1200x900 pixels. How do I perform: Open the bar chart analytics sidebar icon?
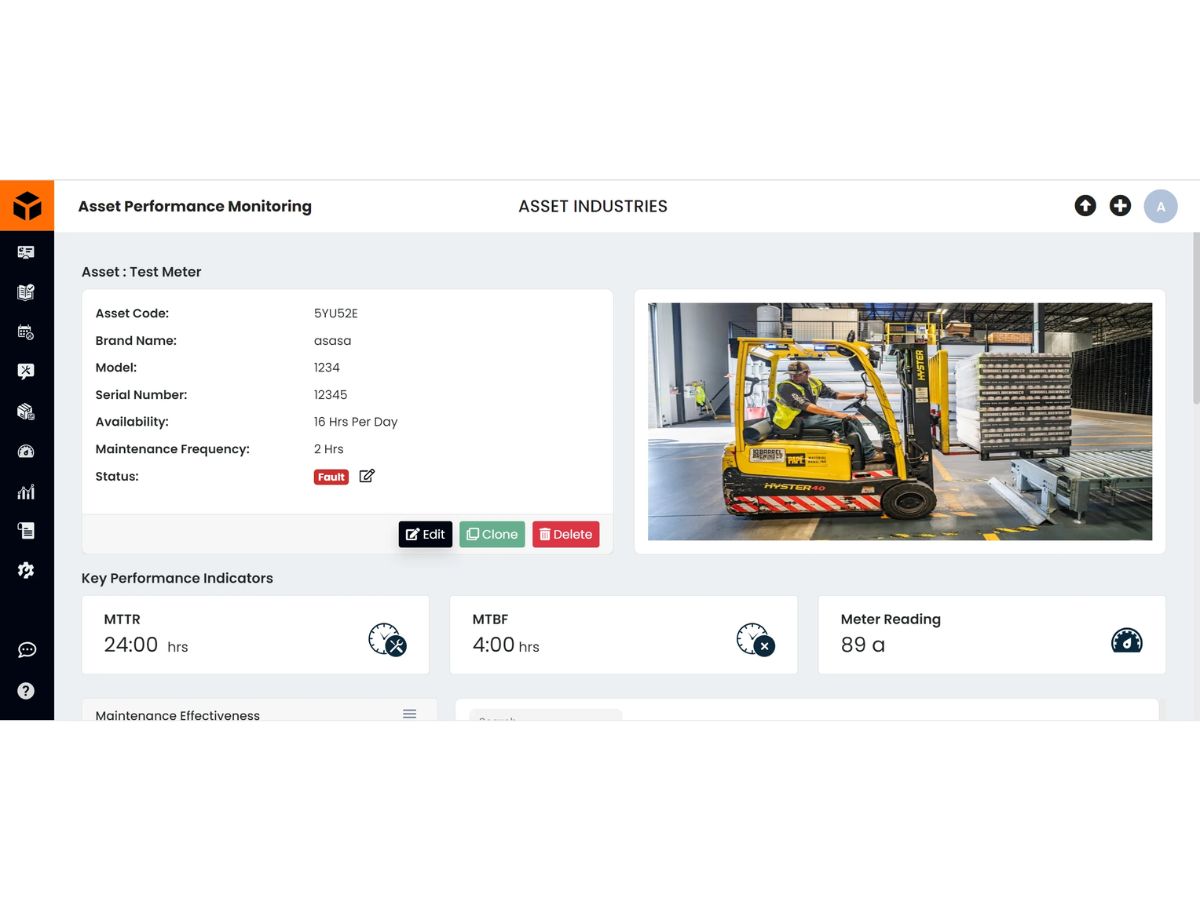click(26, 491)
